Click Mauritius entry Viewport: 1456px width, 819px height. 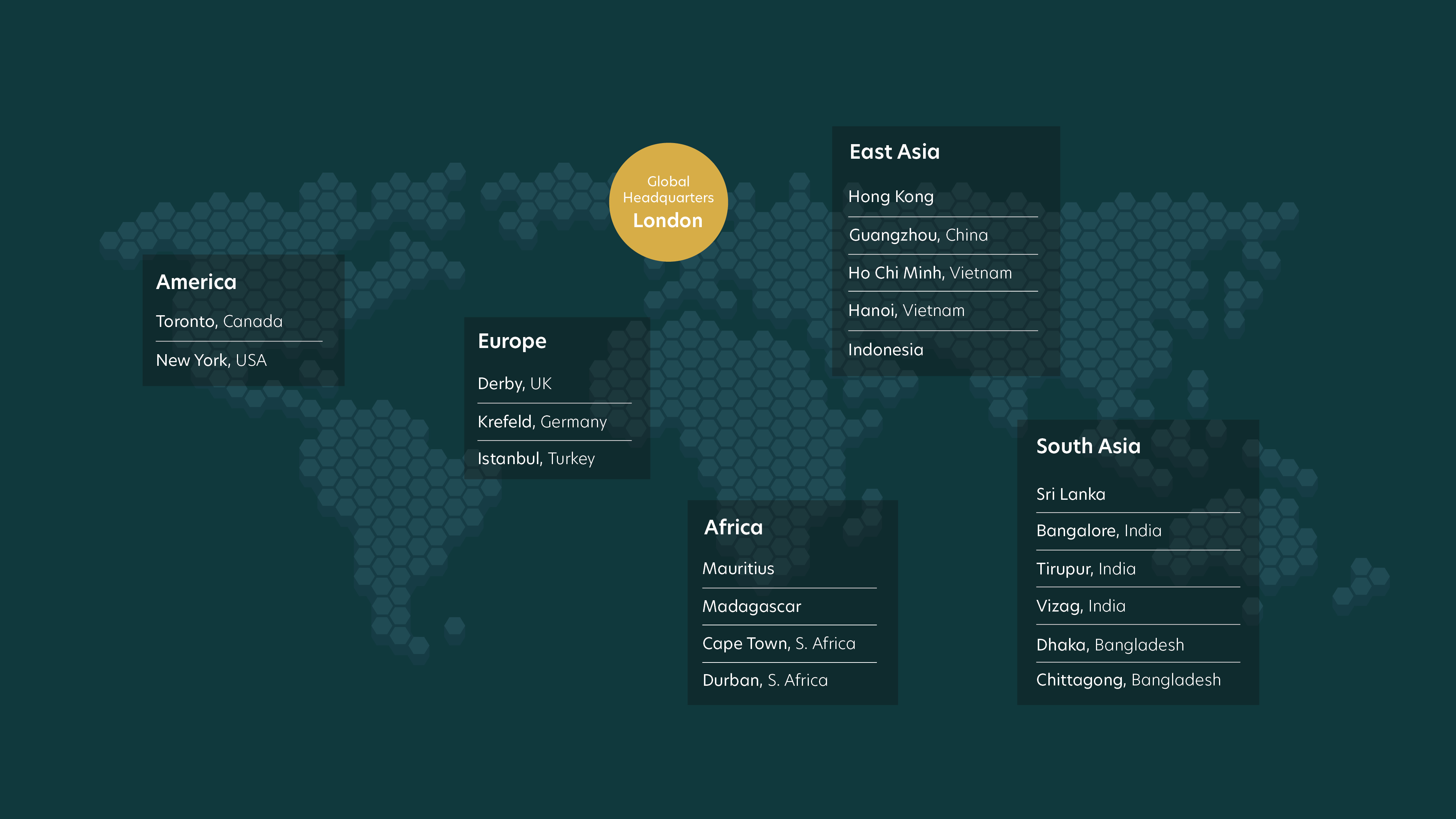pos(738,569)
